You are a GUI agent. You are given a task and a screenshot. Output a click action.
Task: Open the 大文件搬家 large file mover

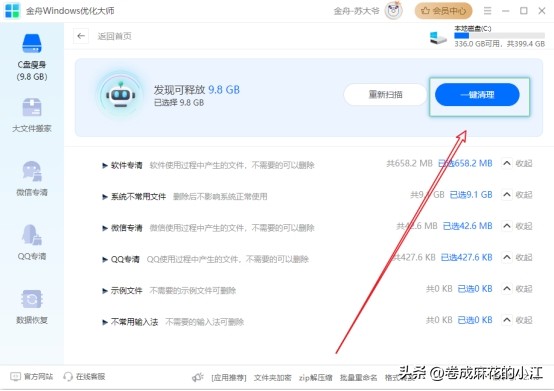[32, 115]
